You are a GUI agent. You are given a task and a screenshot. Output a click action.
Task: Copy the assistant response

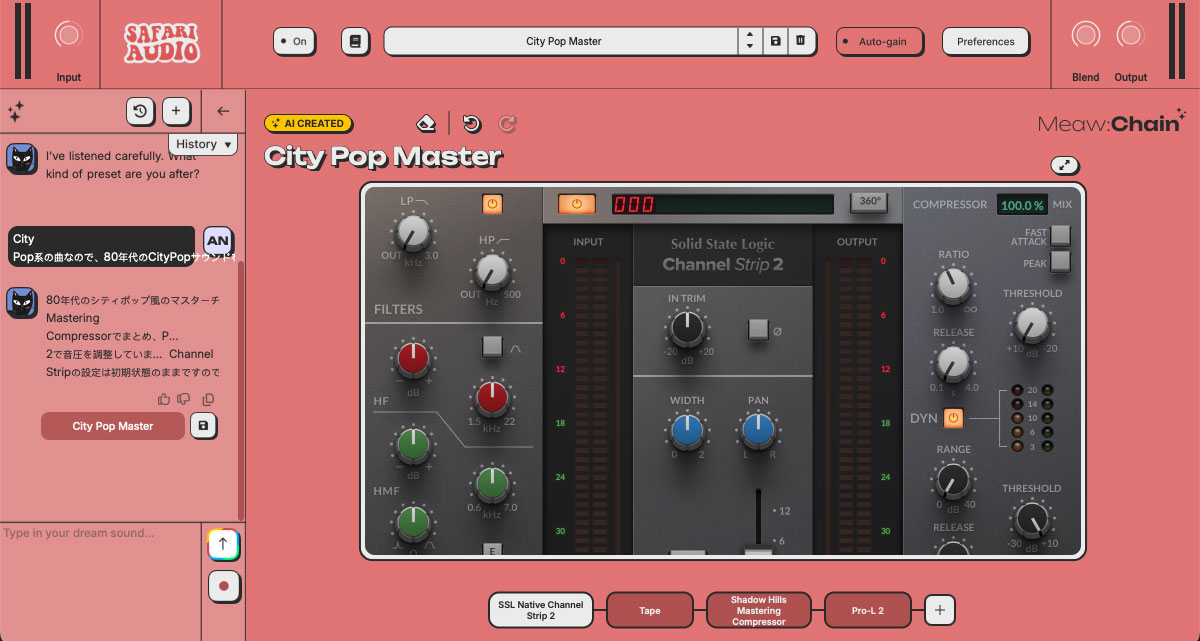click(x=208, y=399)
